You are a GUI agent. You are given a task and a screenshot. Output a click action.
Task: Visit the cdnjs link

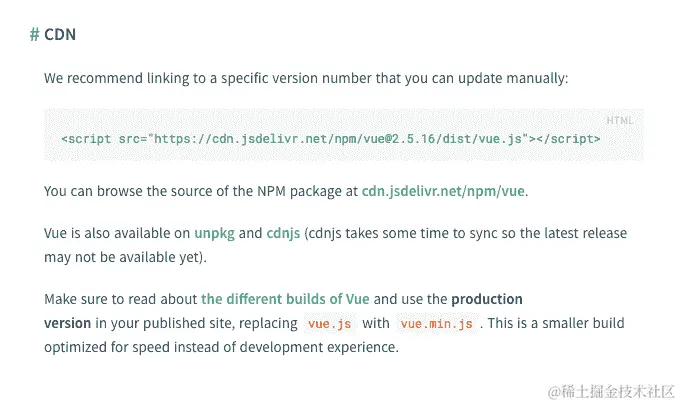283,233
